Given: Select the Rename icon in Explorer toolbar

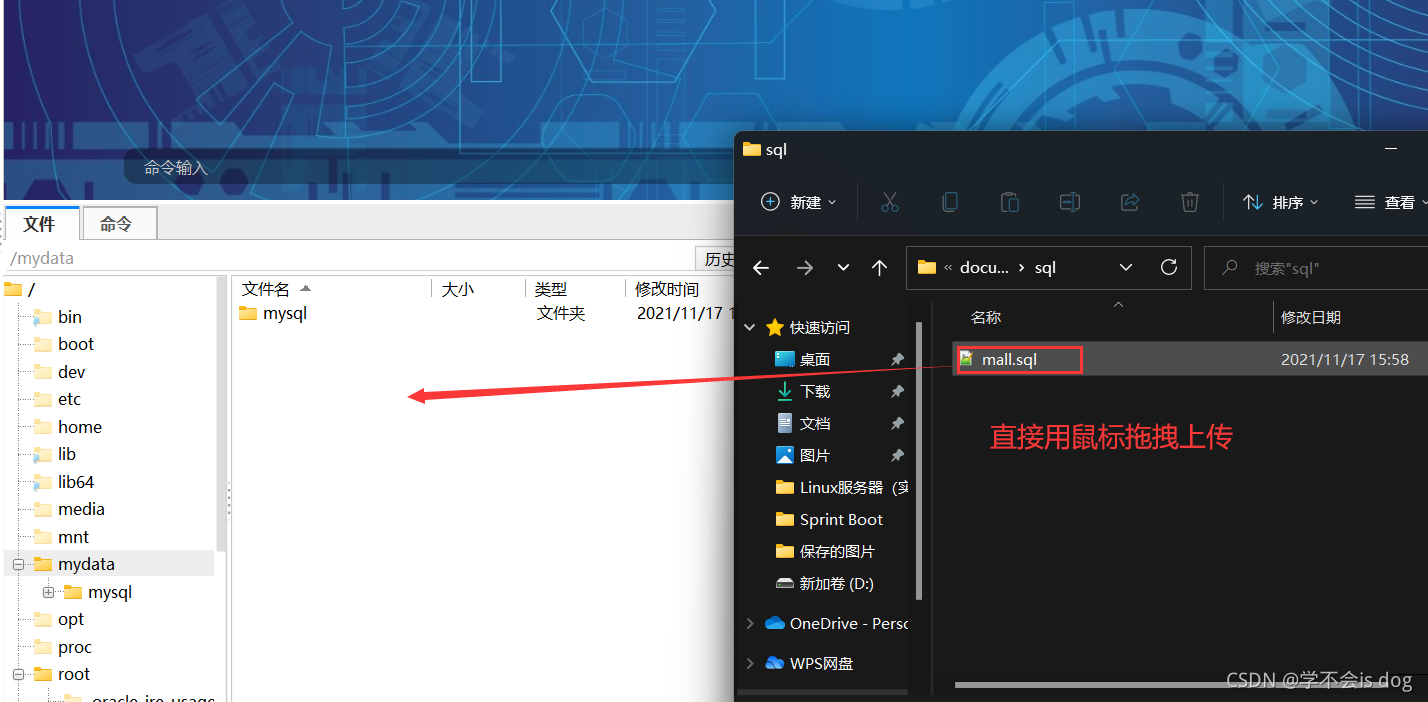Looking at the screenshot, I should click(1069, 202).
